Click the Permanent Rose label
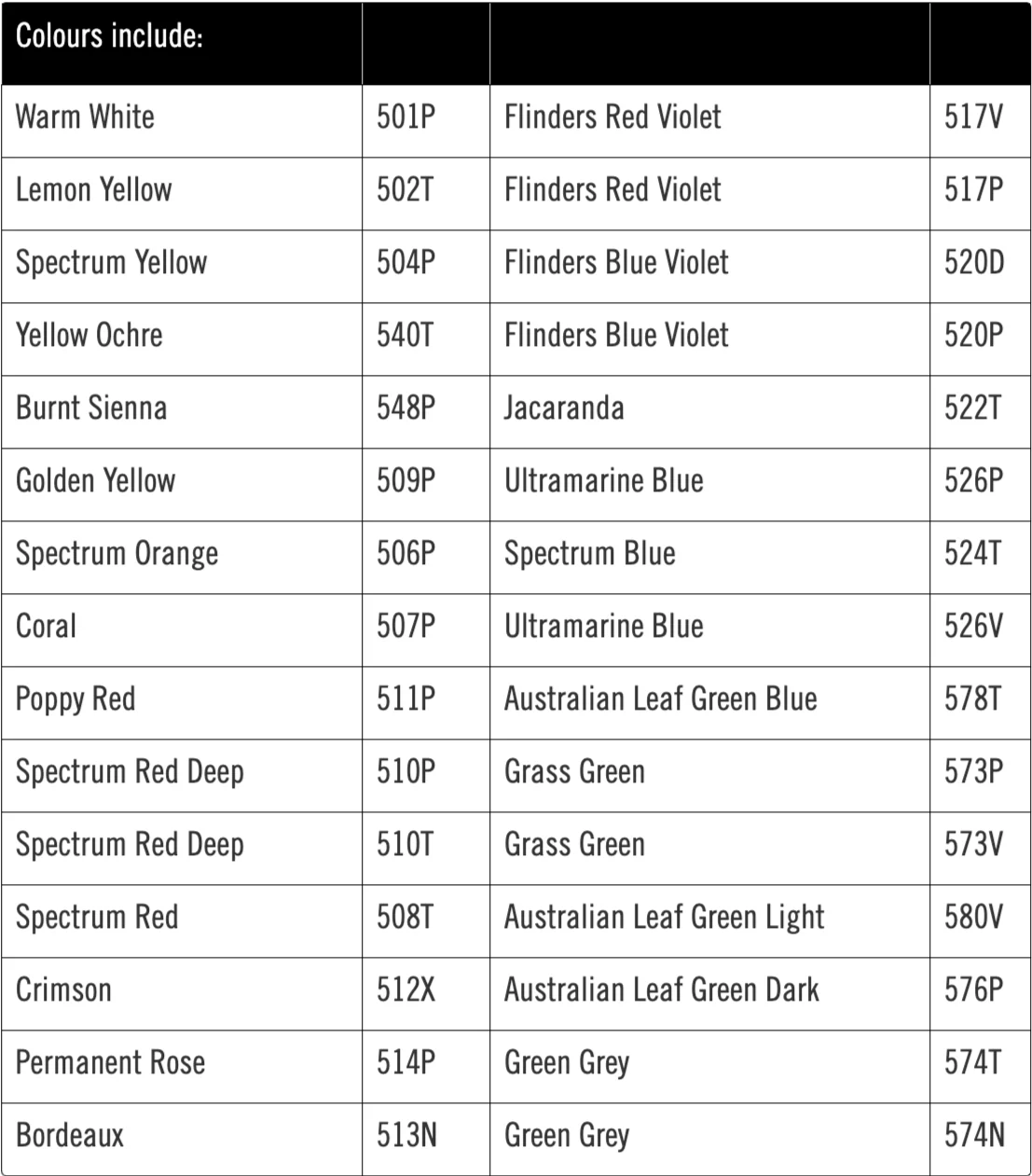The height and width of the screenshot is (1176, 1032). click(110, 1063)
